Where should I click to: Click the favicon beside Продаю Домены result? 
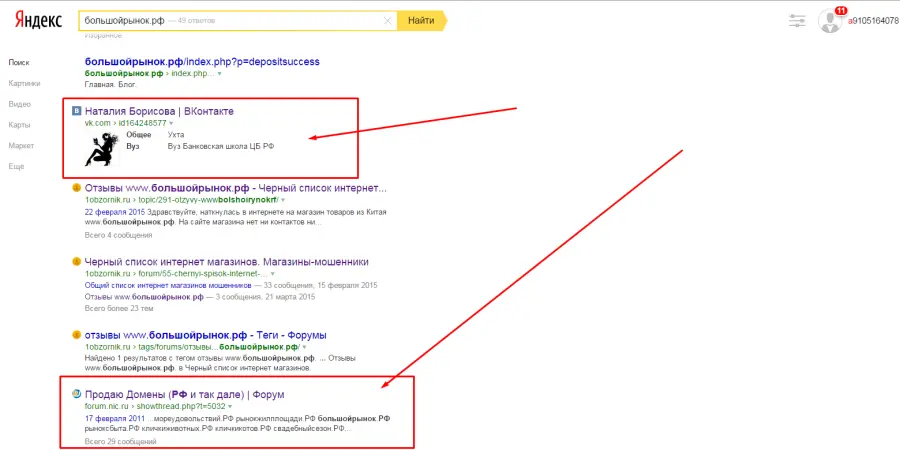pyautogui.click(x=76, y=394)
